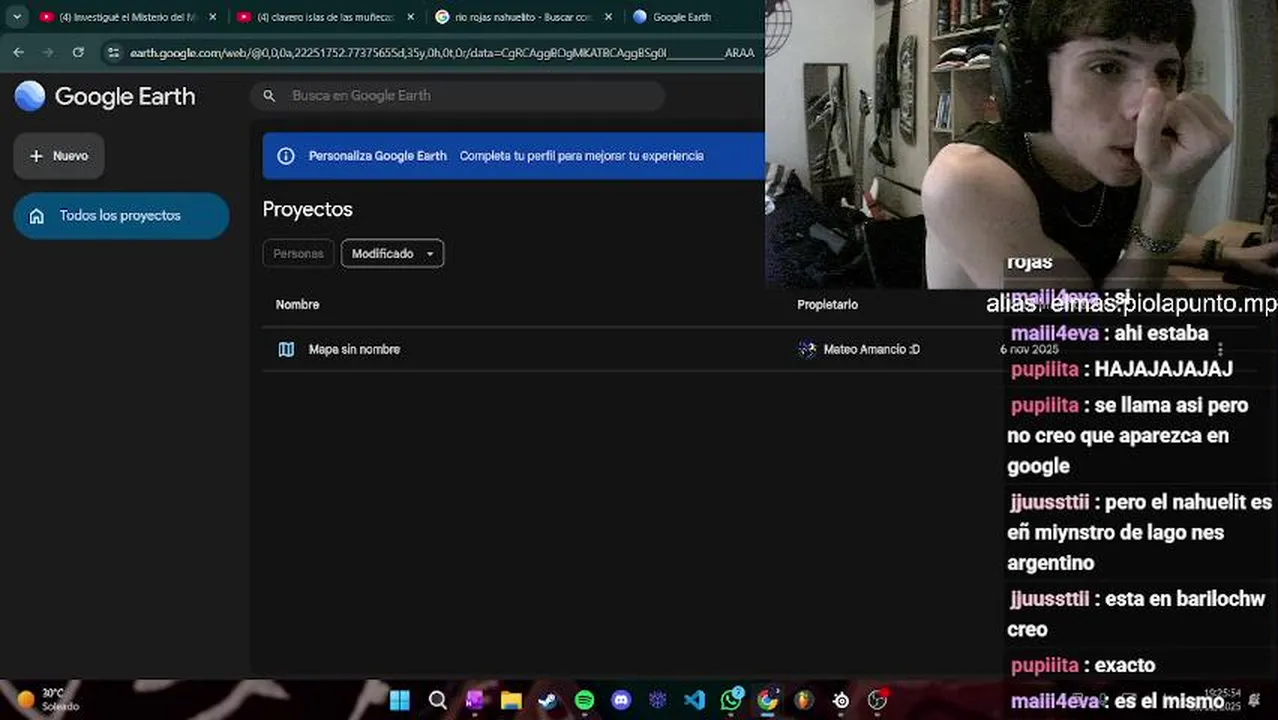The width and height of the screenshot is (1278, 720).
Task: Close the clavero islas de las muñecas tab
Action: 410,17
